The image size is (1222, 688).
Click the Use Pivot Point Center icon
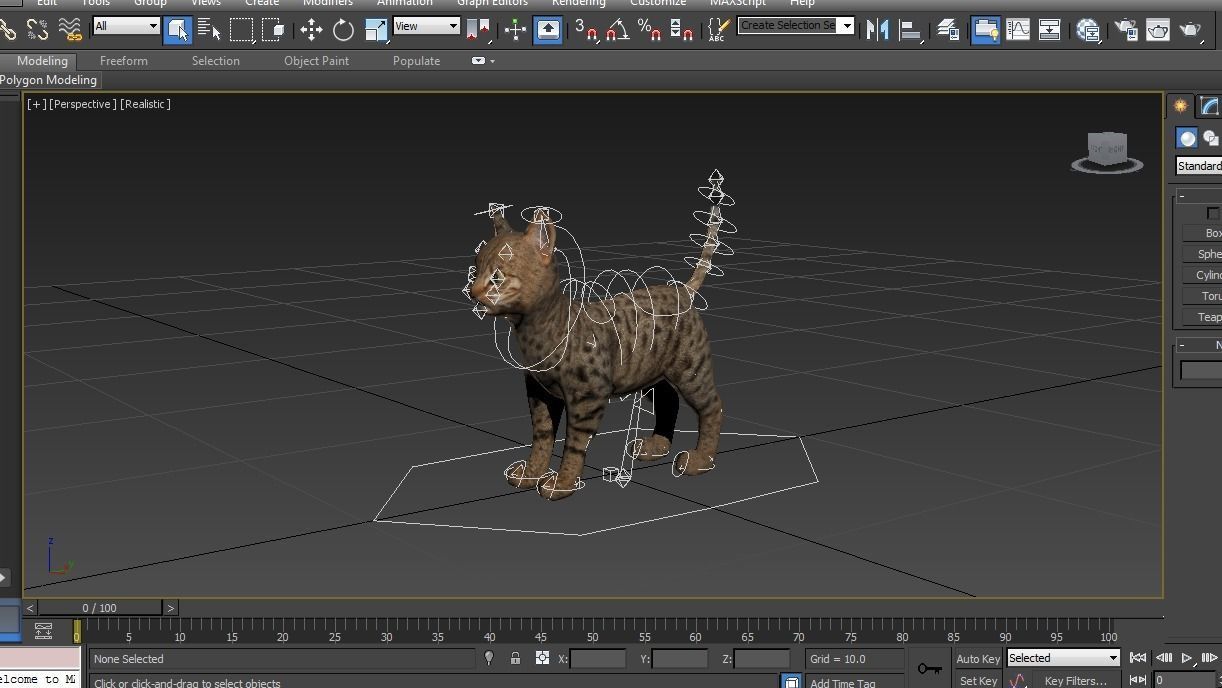click(478, 30)
